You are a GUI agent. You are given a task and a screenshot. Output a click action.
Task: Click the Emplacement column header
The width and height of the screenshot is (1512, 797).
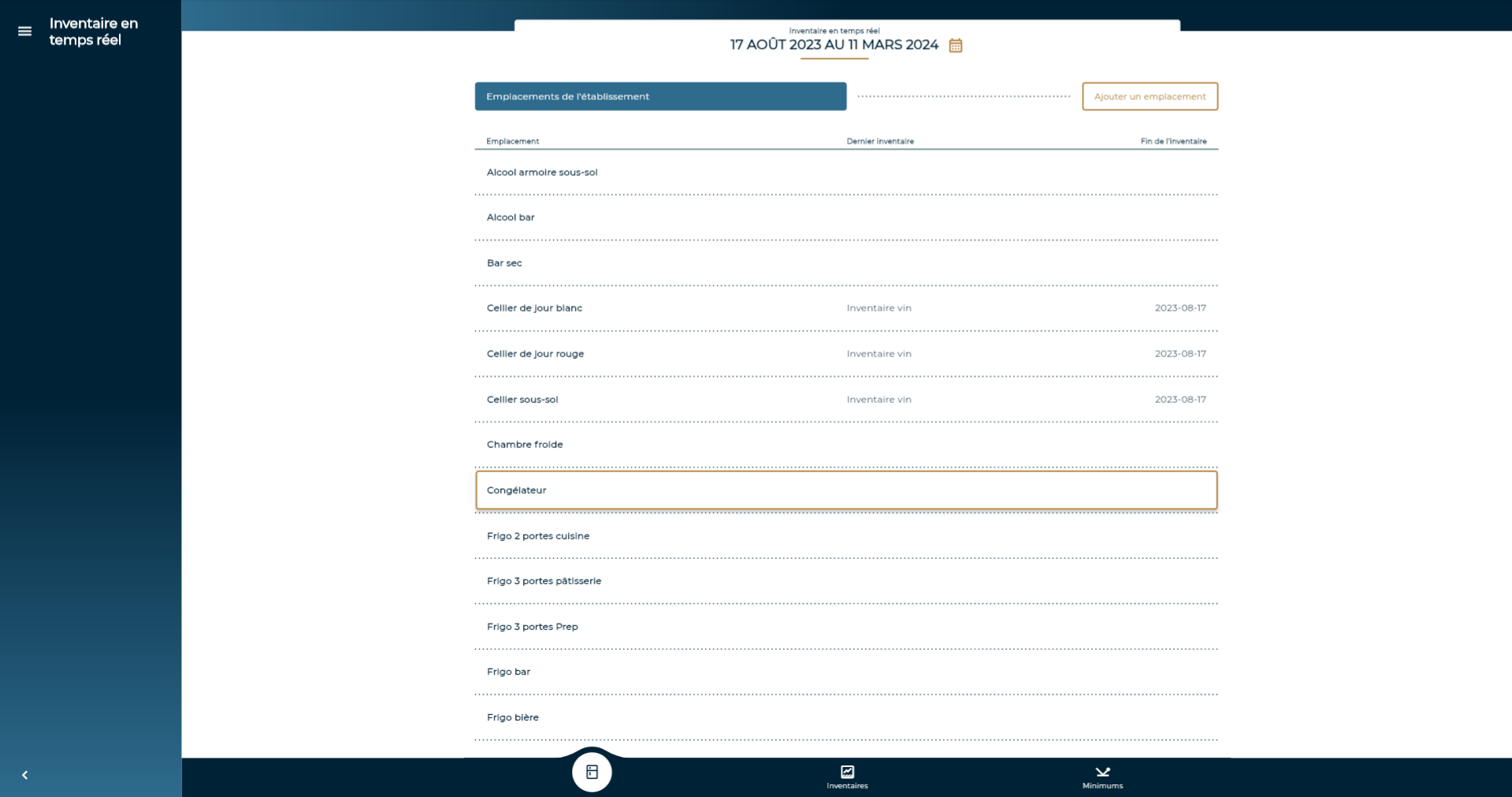(x=513, y=141)
